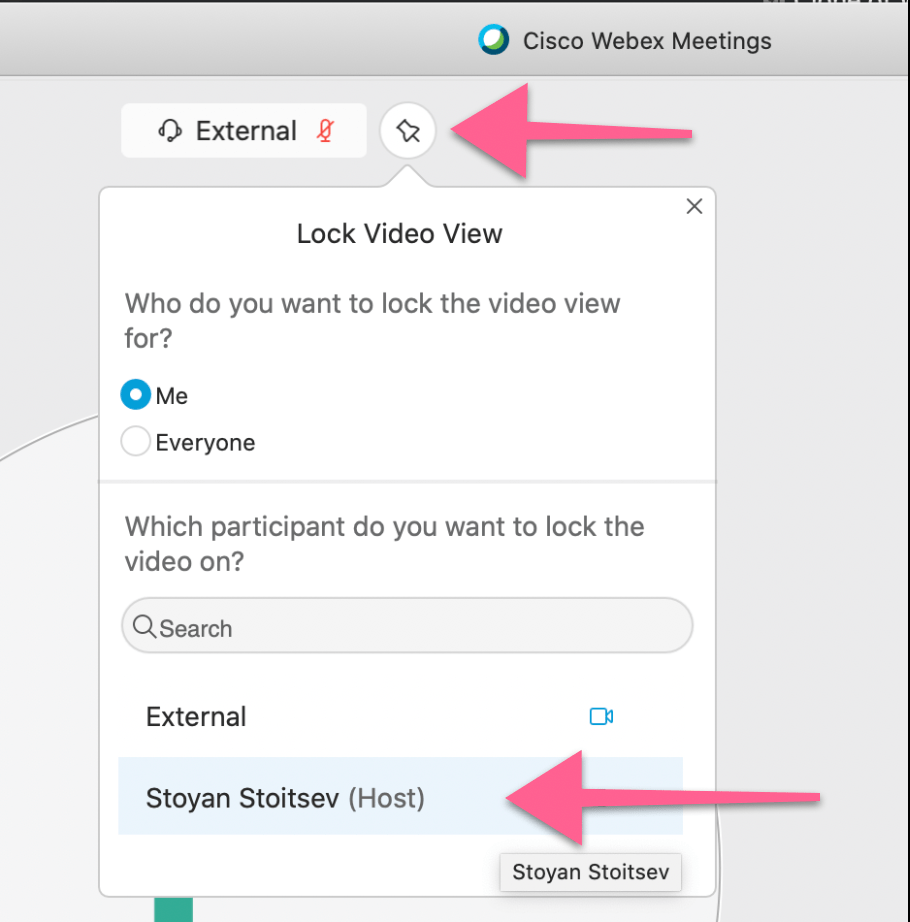The image size is (910, 922).
Task: Click the magnifying glass in the search box
Action: (144, 627)
